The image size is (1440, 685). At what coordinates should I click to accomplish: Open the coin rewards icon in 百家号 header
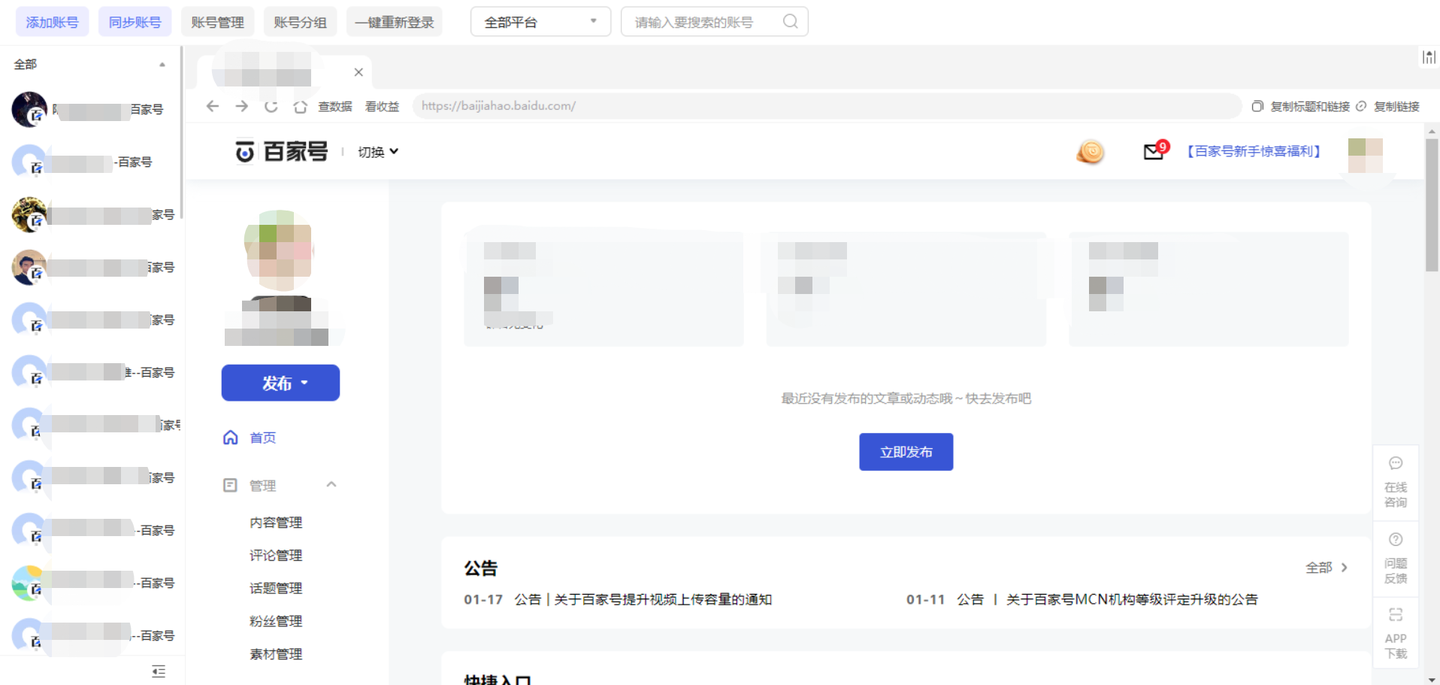click(1089, 152)
